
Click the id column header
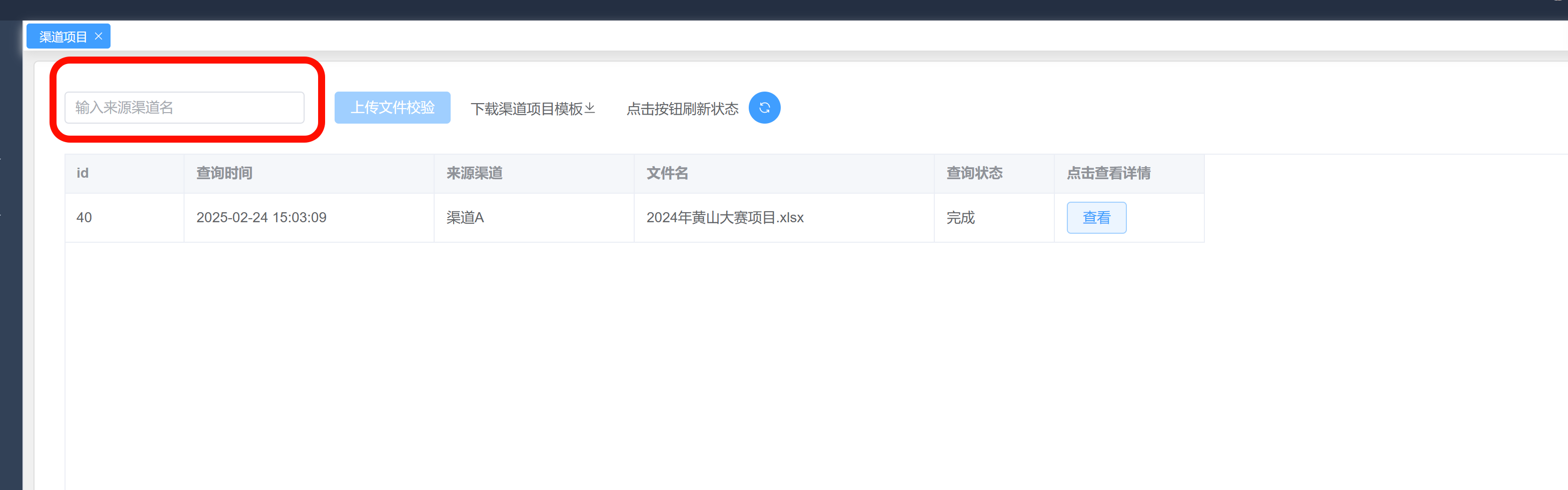[x=83, y=173]
